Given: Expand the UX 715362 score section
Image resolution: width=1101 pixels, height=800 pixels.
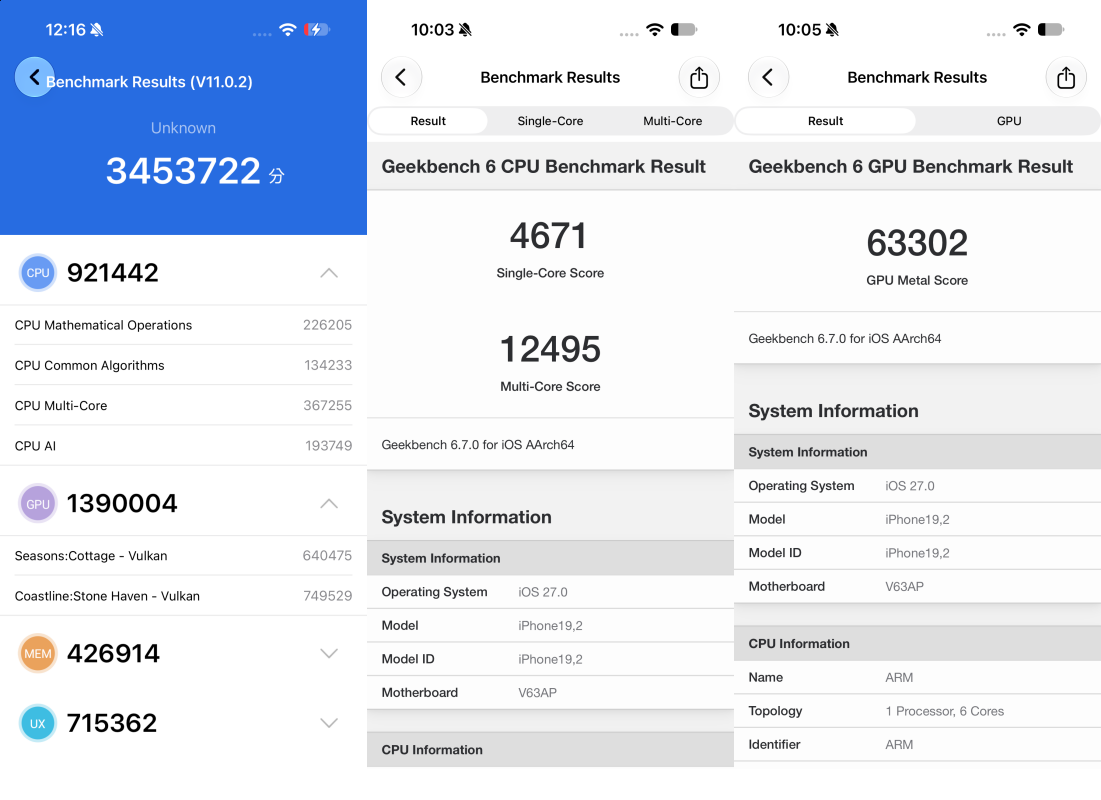Looking at the screenshot, I should click(x=329, y=723).
